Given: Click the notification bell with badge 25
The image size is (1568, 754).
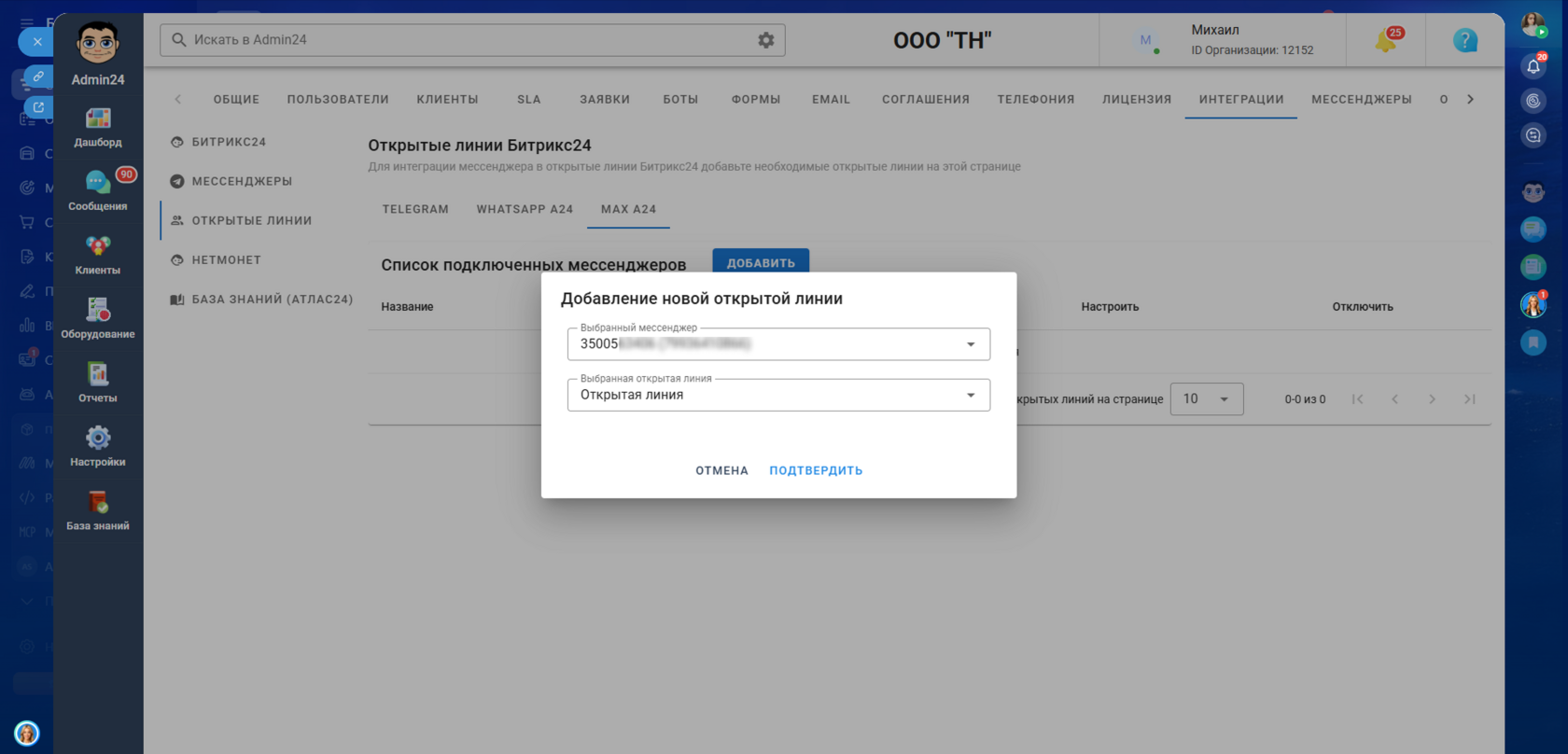Looking at the screenshot, I should [1386, 40].
